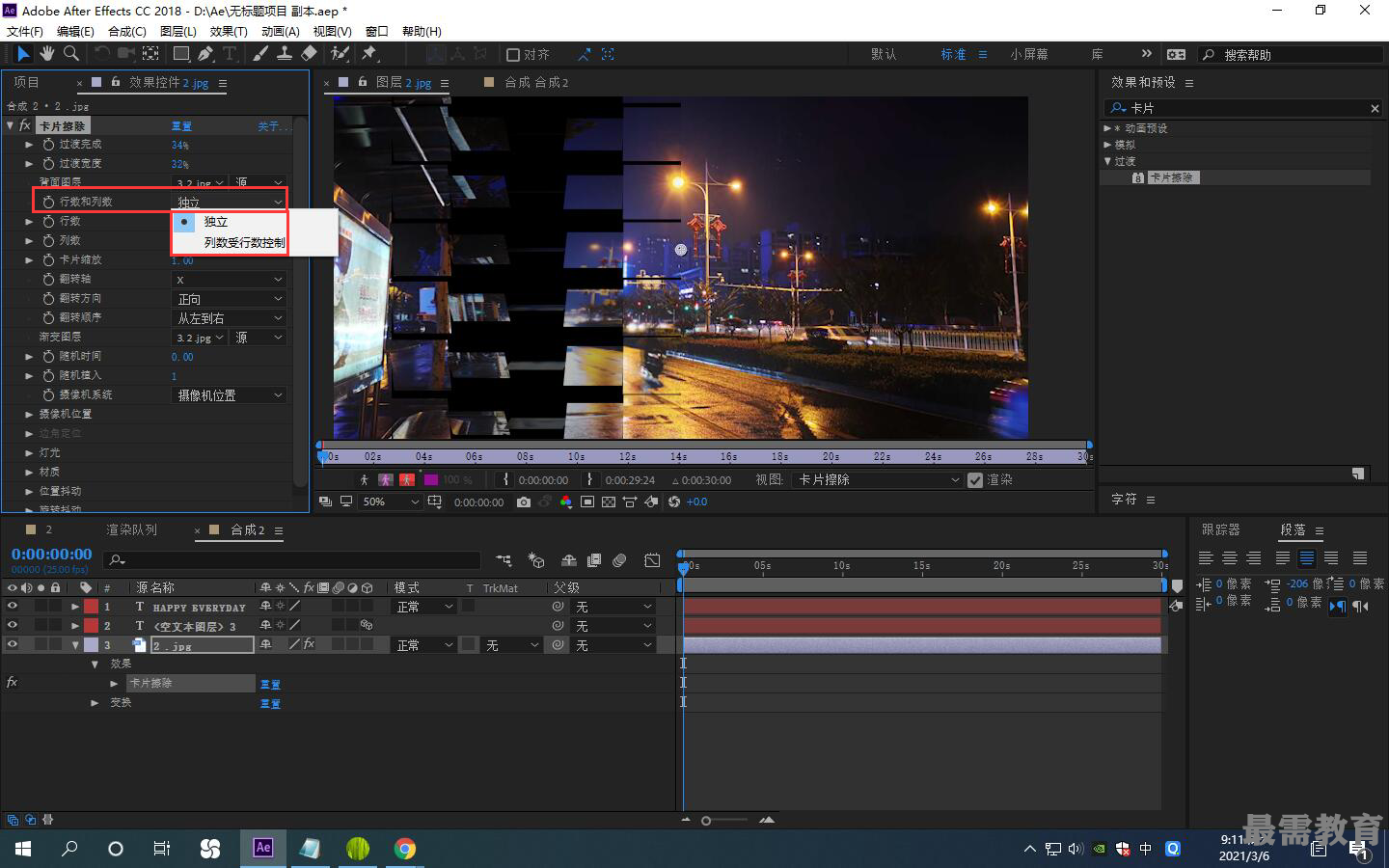
Task: Open Google Chrome from the taskbar
Action: tap(405, 848)
